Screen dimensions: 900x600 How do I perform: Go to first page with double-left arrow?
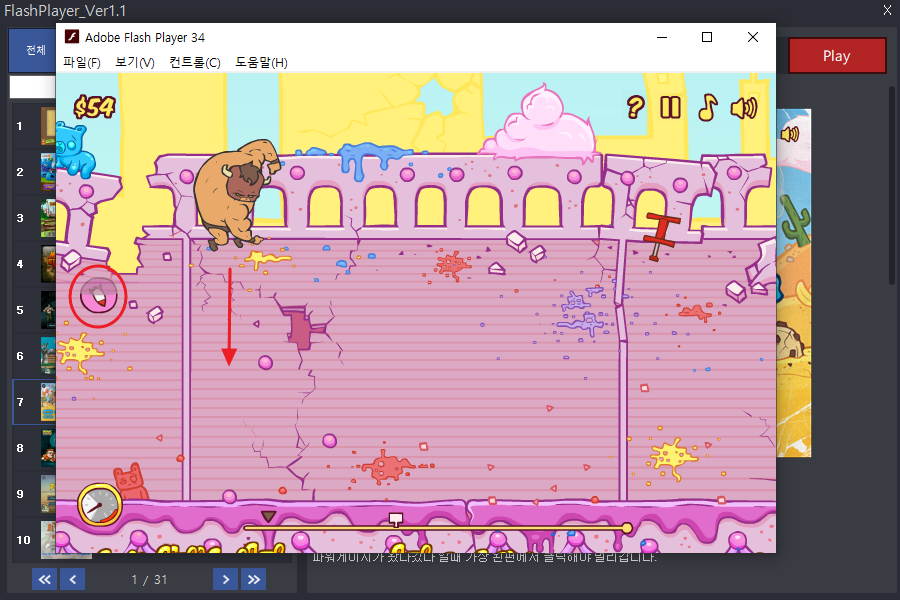(44, 579)
